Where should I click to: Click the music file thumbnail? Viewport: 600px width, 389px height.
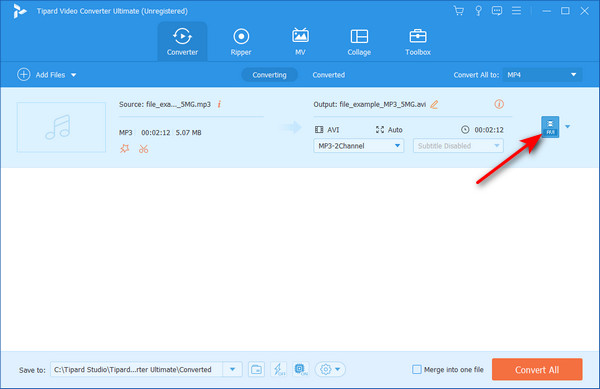[x=61, y=127]
